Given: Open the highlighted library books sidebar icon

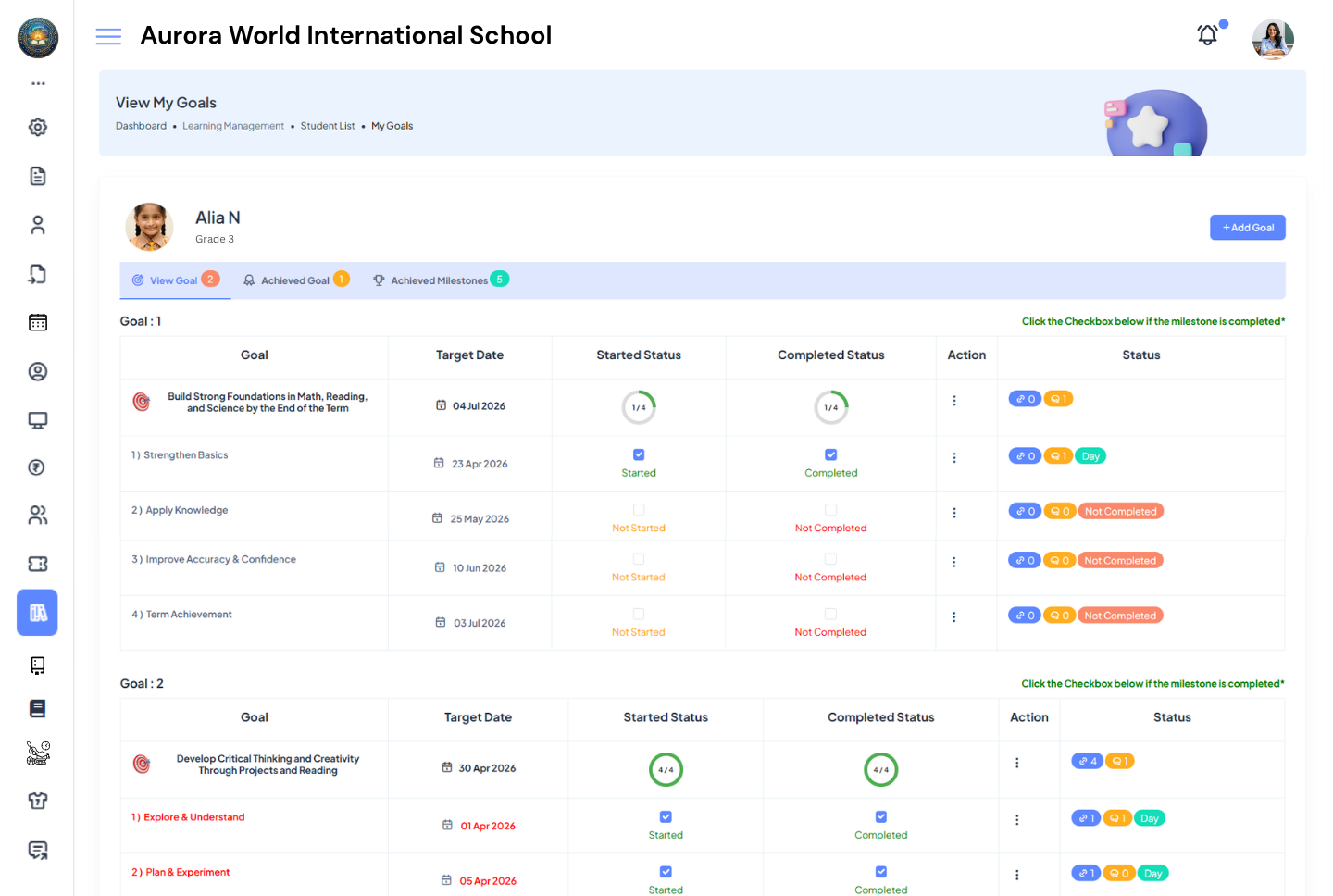Looking at the screenshot, I should click(38, 613).
